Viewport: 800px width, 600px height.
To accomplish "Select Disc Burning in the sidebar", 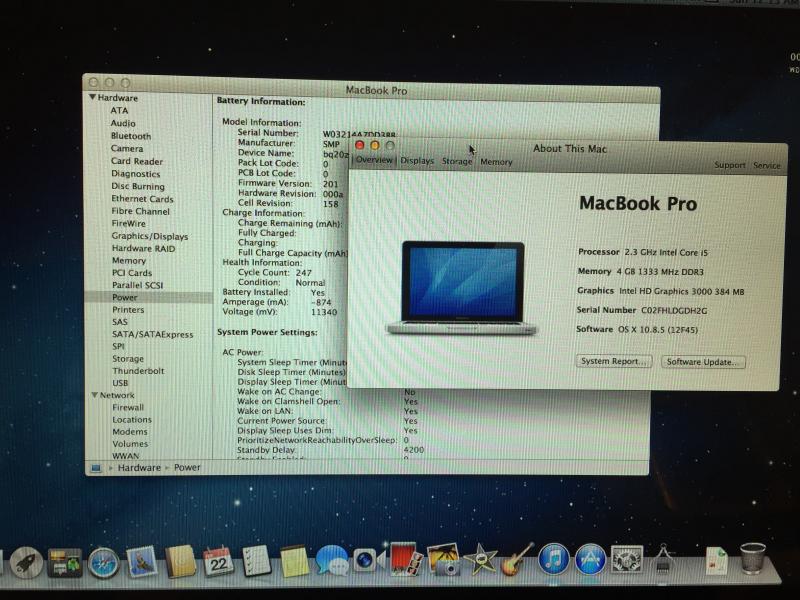I will click(x=138, y=186).
